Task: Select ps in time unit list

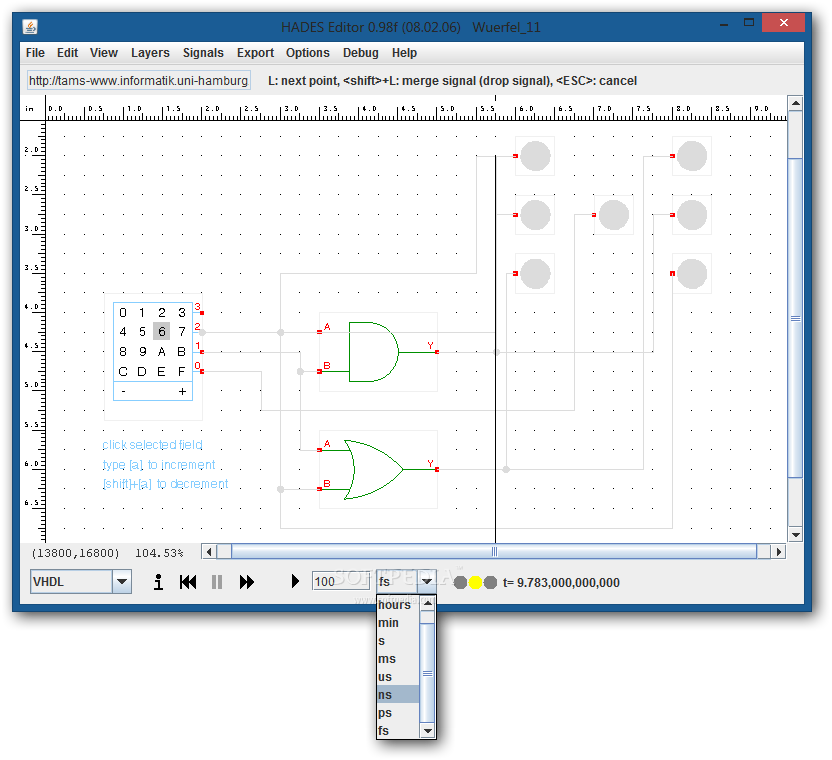Action: point(398,713)
